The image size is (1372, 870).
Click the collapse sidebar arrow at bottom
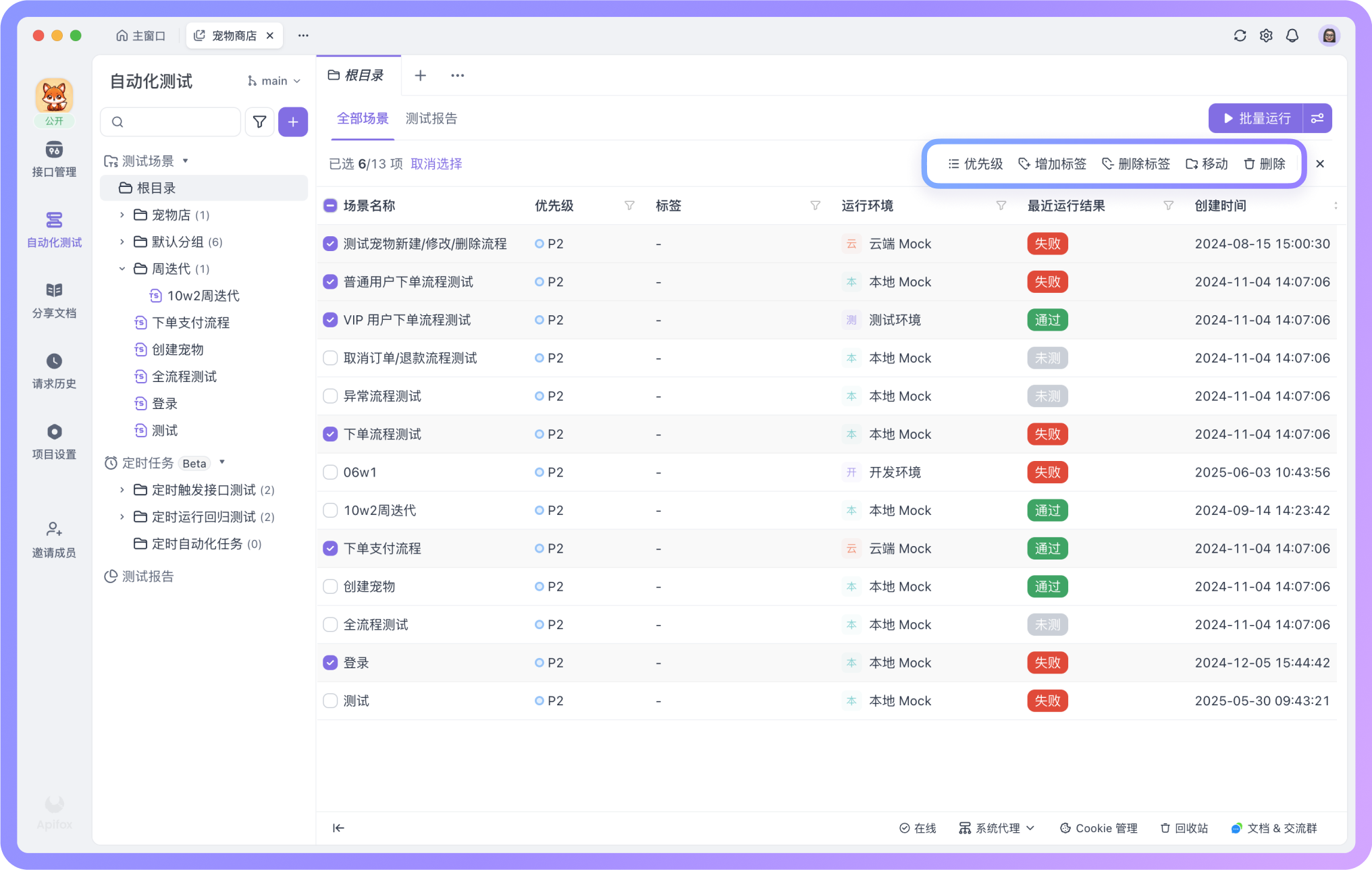338,828
